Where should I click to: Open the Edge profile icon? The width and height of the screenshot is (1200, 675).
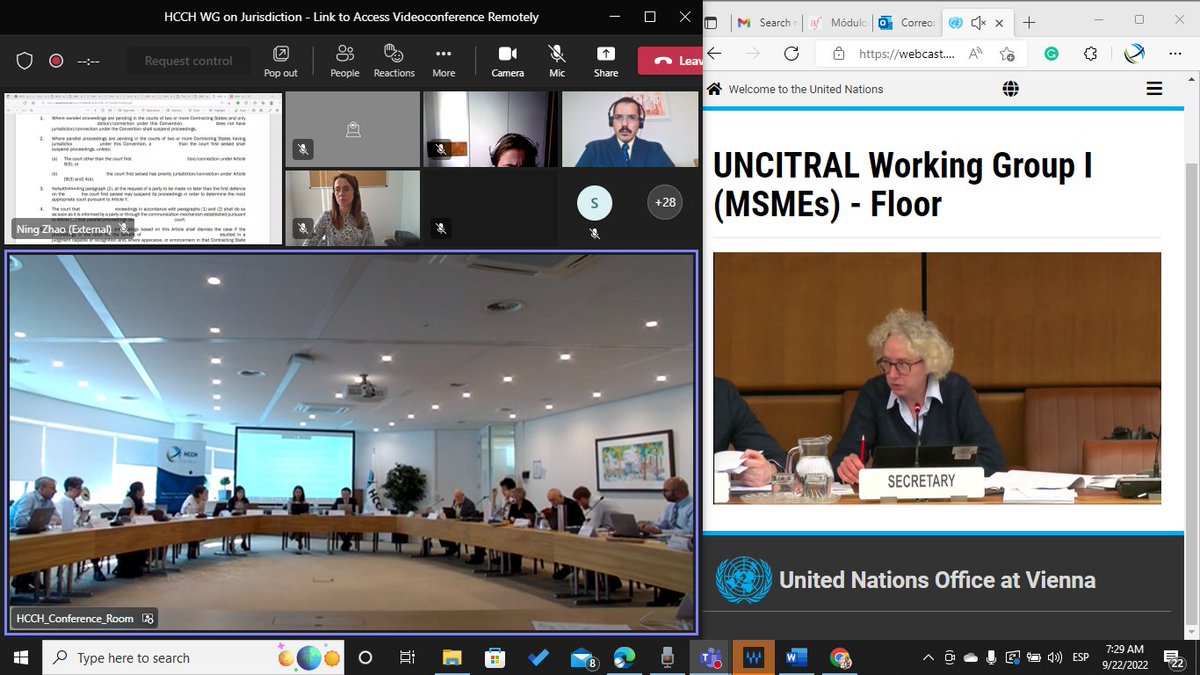tap(1134, 54)
